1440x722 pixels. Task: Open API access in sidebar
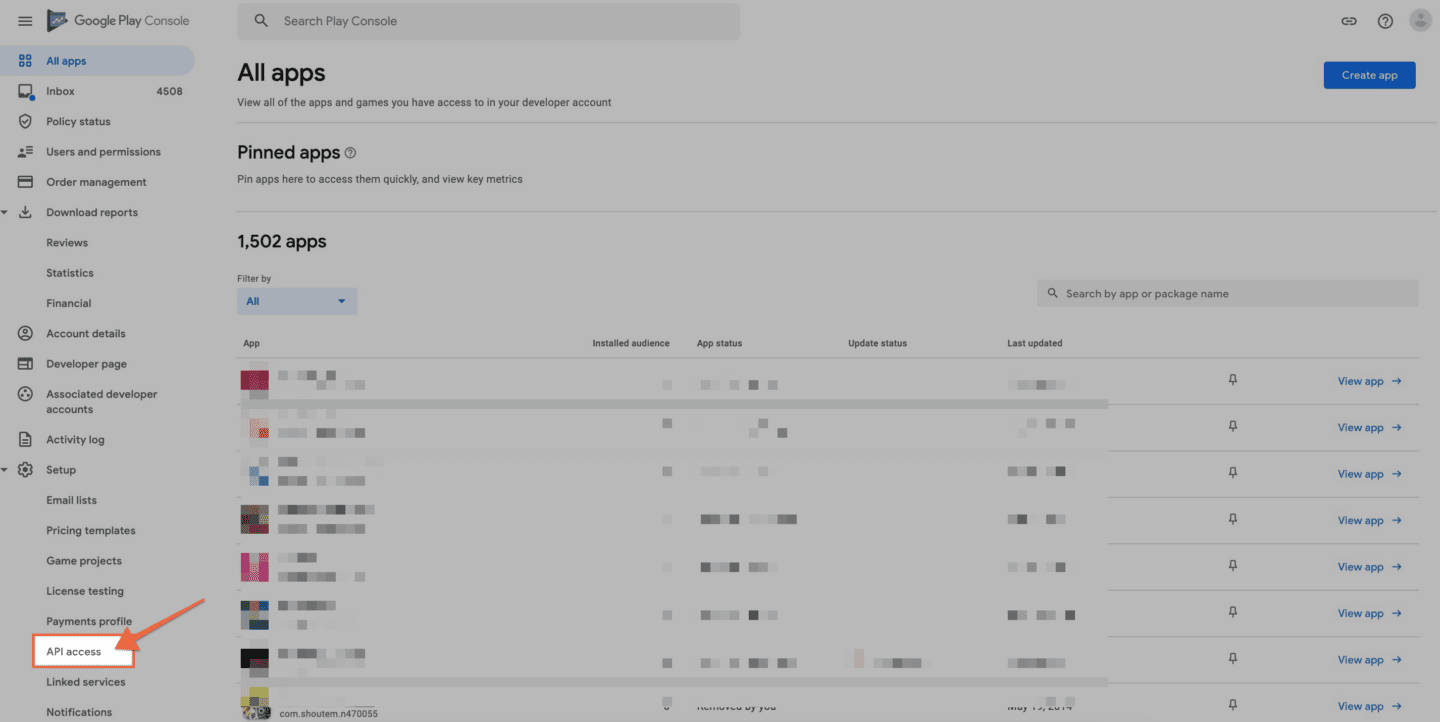[x=74, y=652]
